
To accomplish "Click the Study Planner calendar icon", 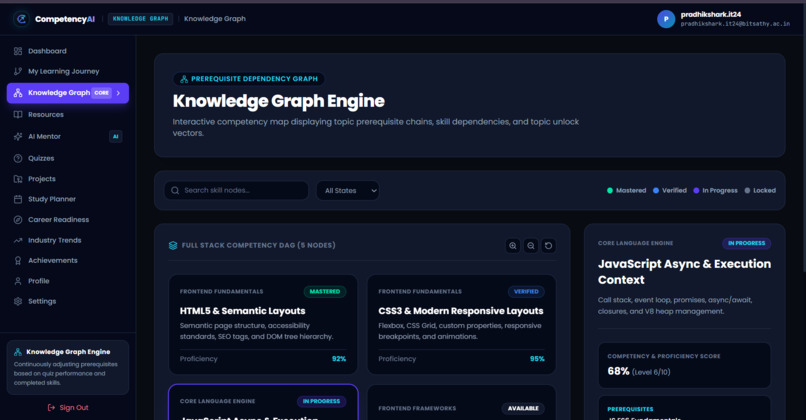I will [18, 199].
